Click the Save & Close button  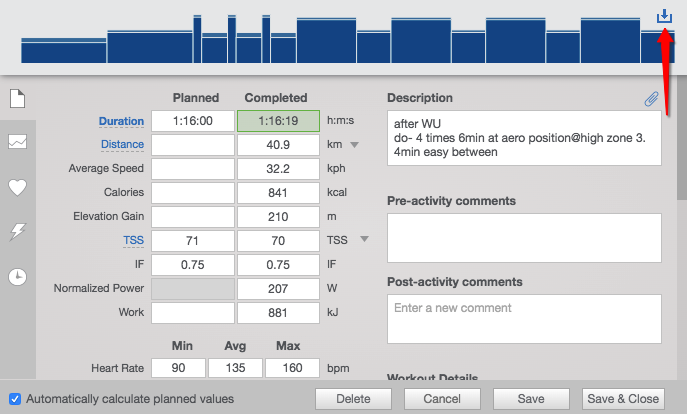[623, 399]
